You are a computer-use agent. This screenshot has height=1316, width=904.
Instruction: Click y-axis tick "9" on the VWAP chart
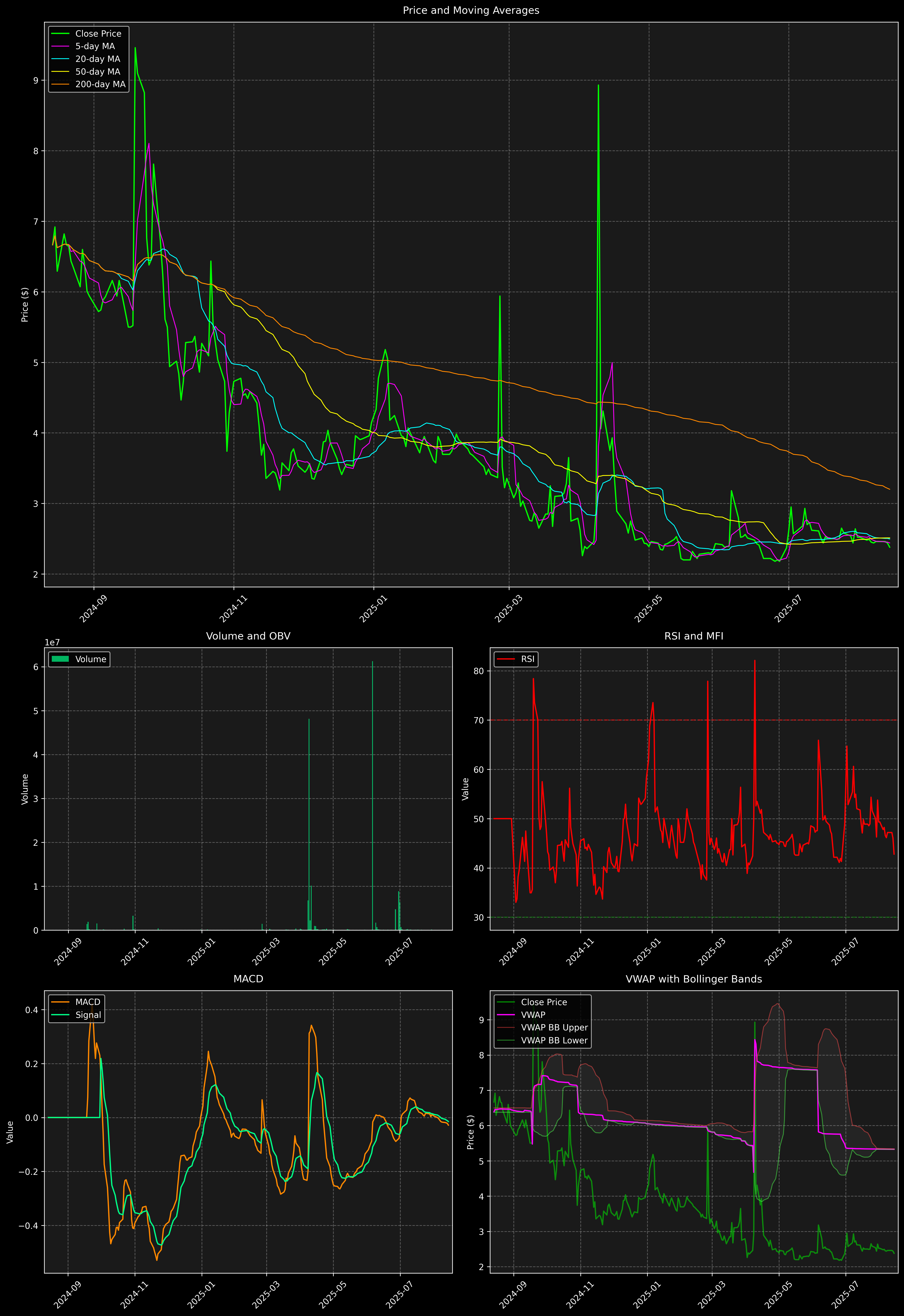[482, 1020]
